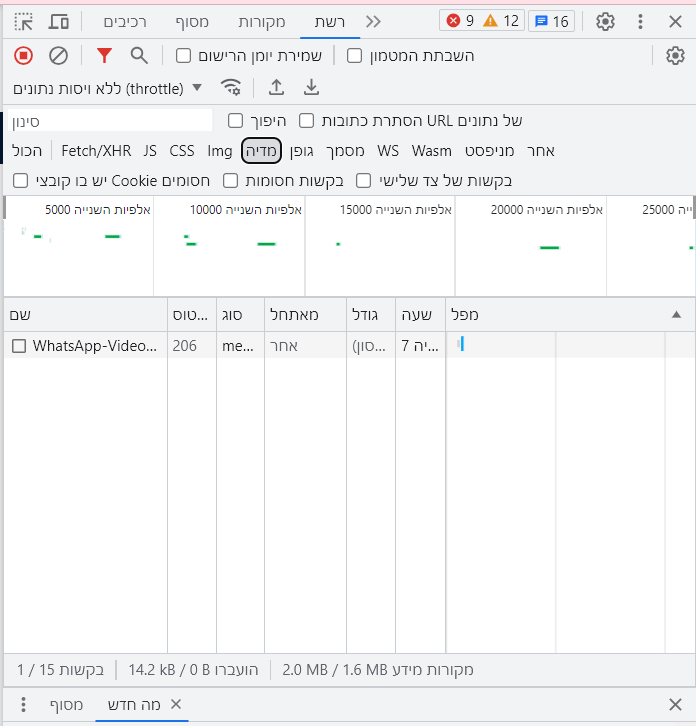The height and width of the screenshot is (726, 696).
Task: Toggle sort arrow in the מפל column
Action: click(x=676, y=315)
